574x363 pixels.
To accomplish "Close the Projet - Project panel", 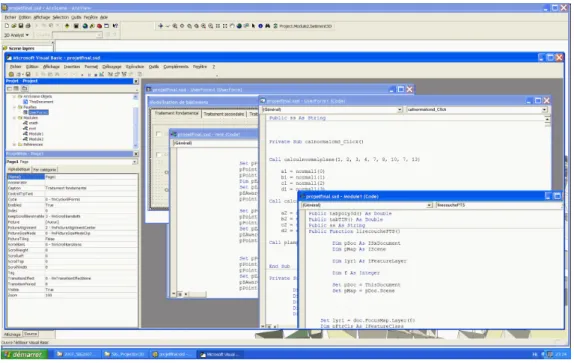I will 136,81.
